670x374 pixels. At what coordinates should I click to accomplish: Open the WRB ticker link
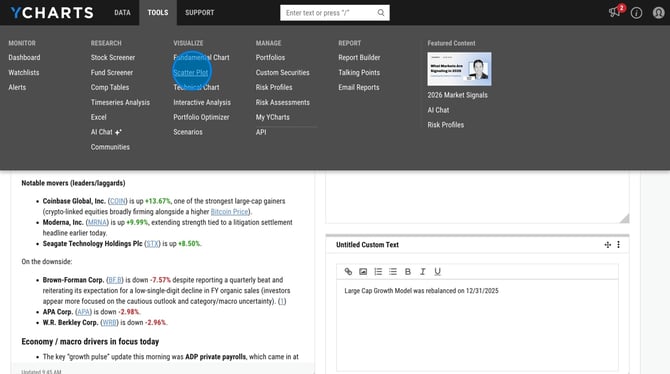109,323
